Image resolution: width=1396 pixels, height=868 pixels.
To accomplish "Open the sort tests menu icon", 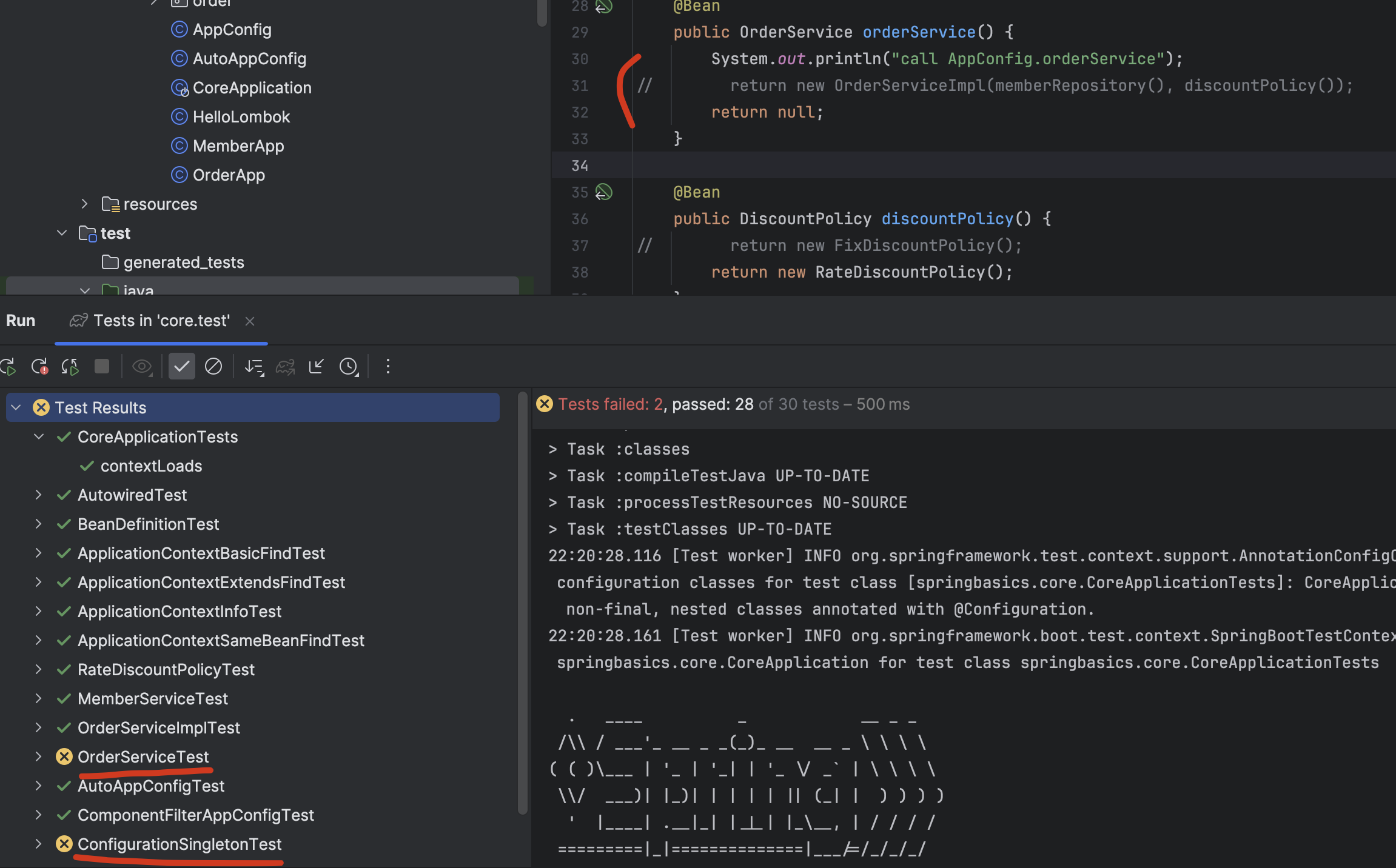I will (x=254, y=367).
